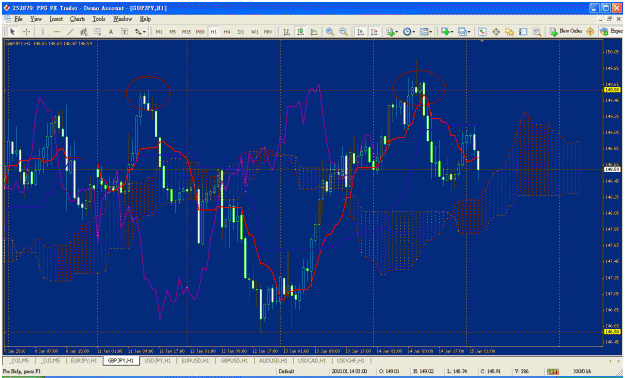This screenshot has width=625, height=378.
Task: Select the text label tool
Action: click(124, 32)
